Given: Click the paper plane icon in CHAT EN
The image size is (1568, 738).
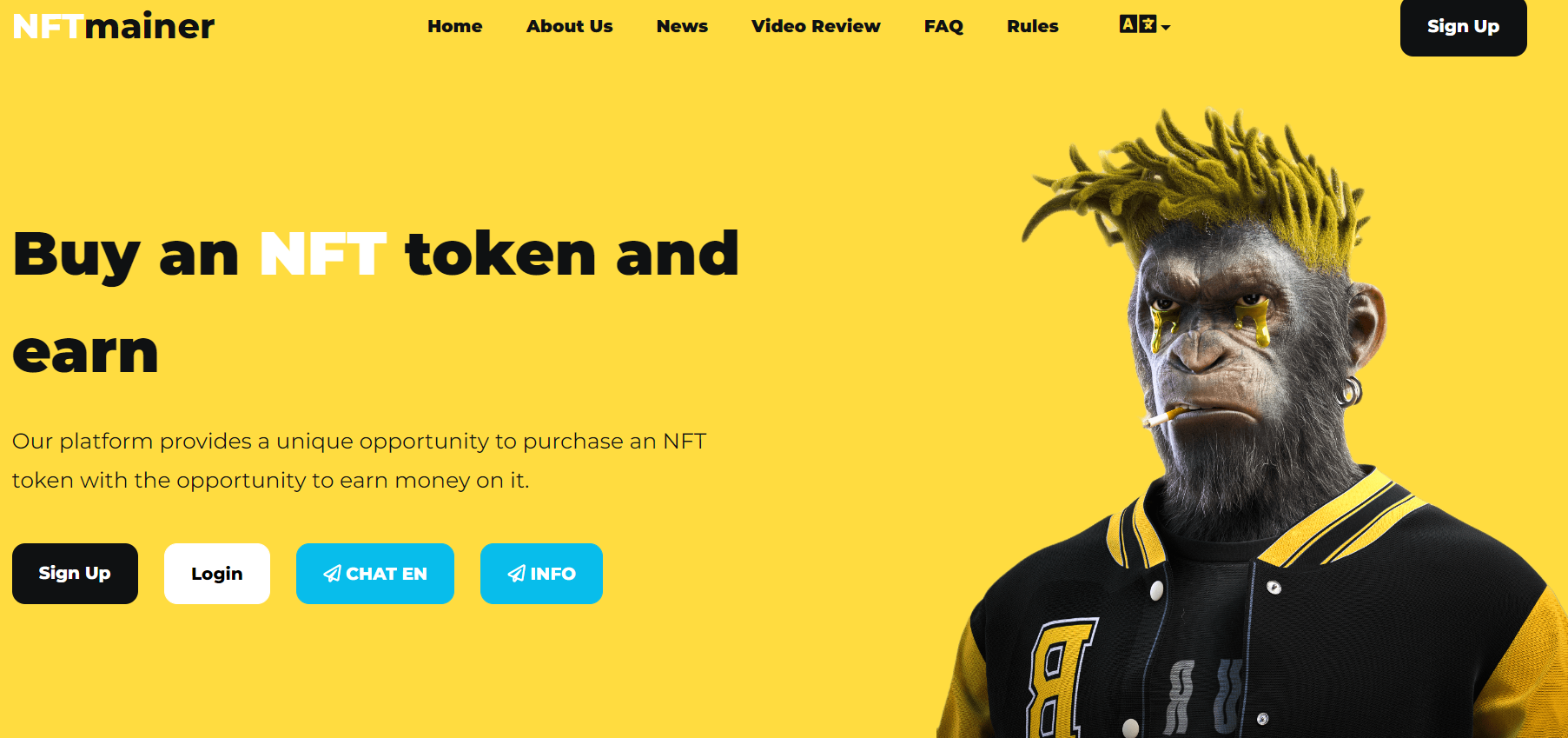Looking at the screenshot, I should tap(332, 574).
